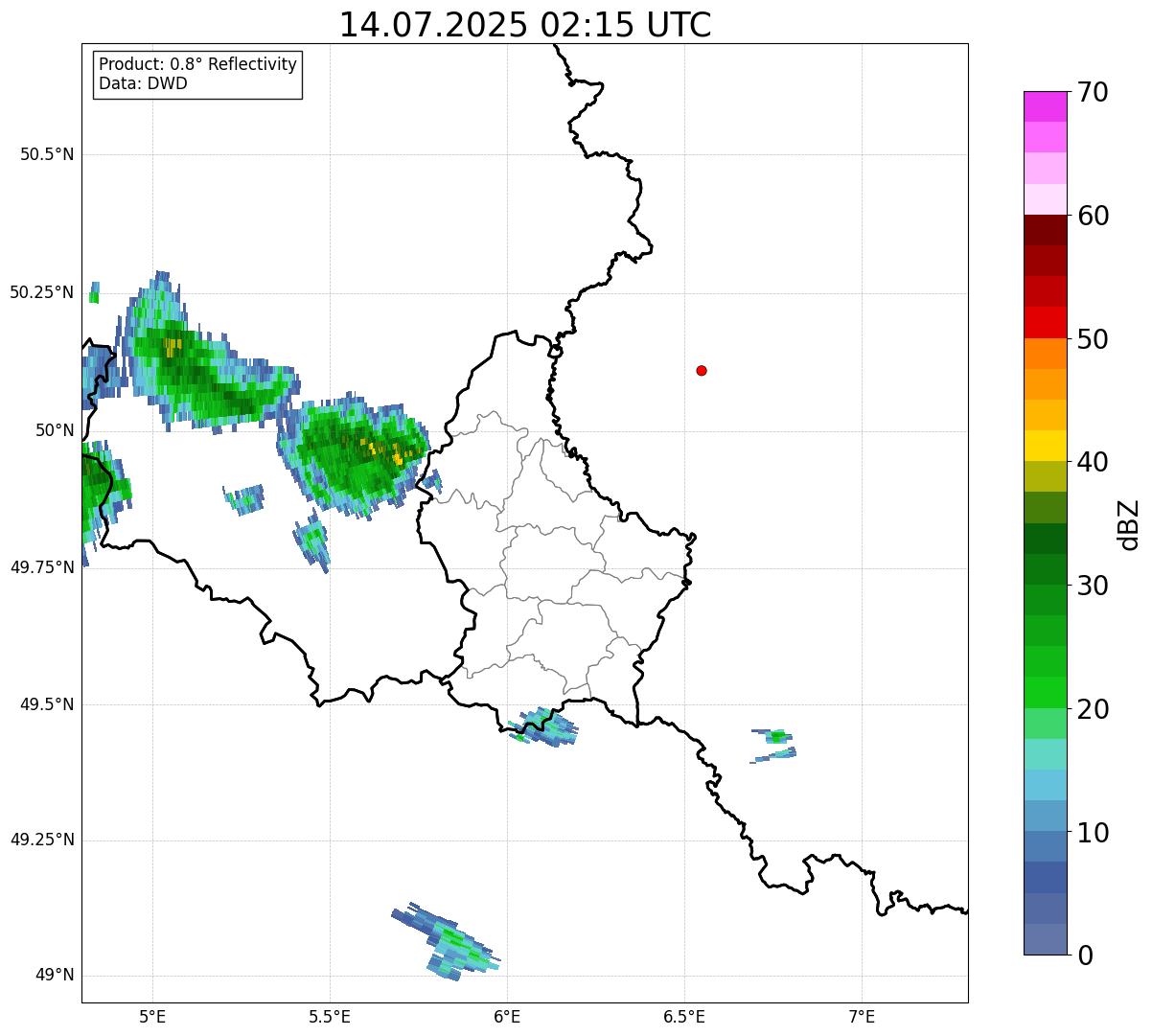
Task: Click the 49.5°N latitude label
Action: pyautogui.click(x=47, y=704)
